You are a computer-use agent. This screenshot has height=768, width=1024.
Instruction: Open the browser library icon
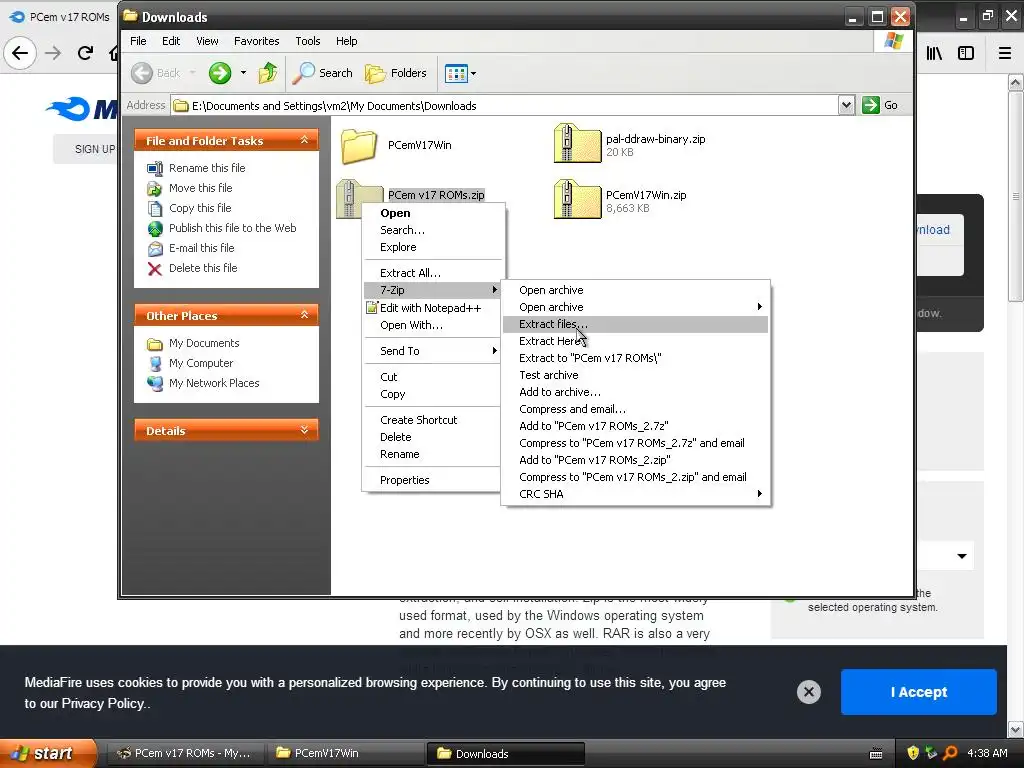[x=934, y=54]
